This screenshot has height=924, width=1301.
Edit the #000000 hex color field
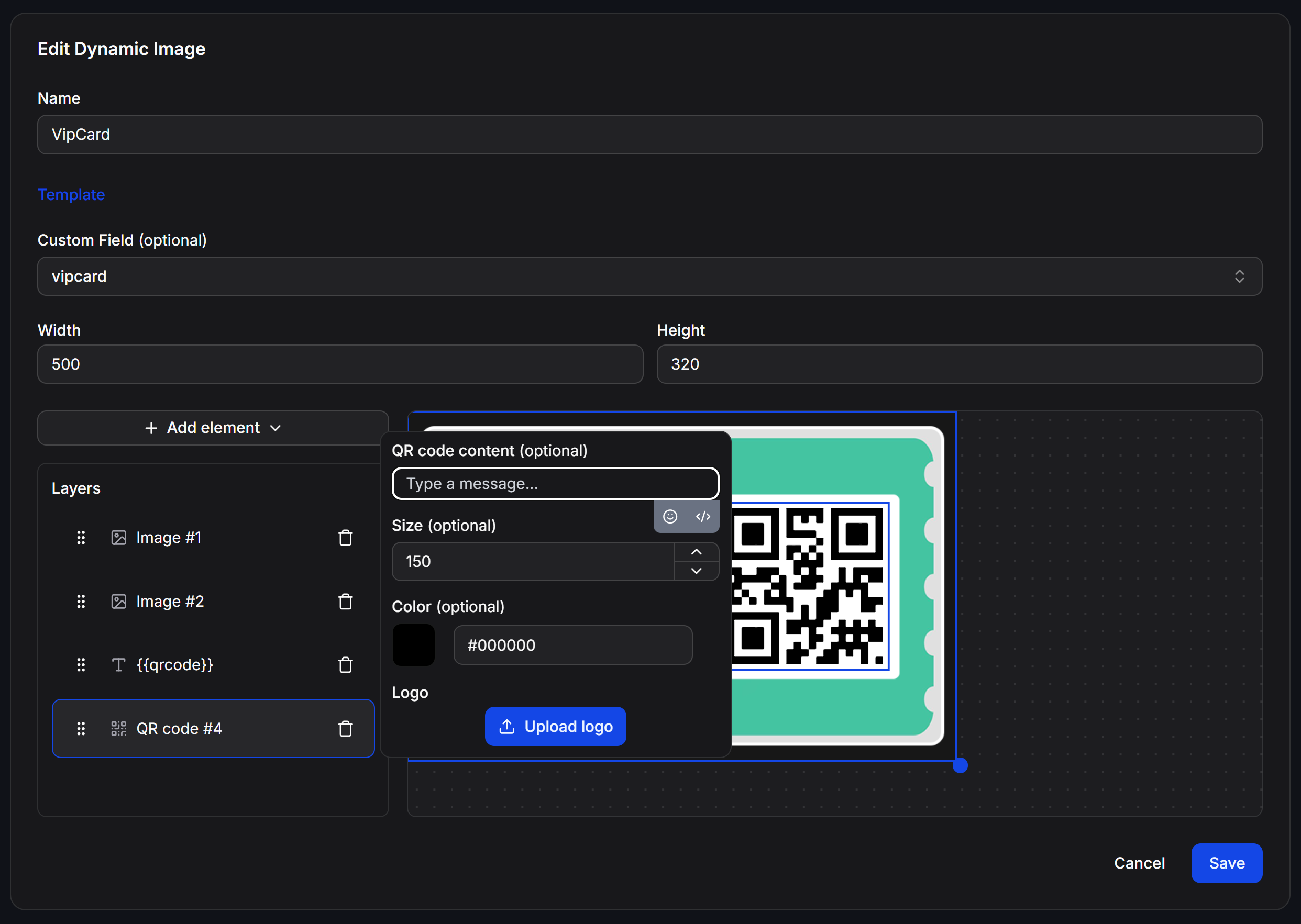572,645
